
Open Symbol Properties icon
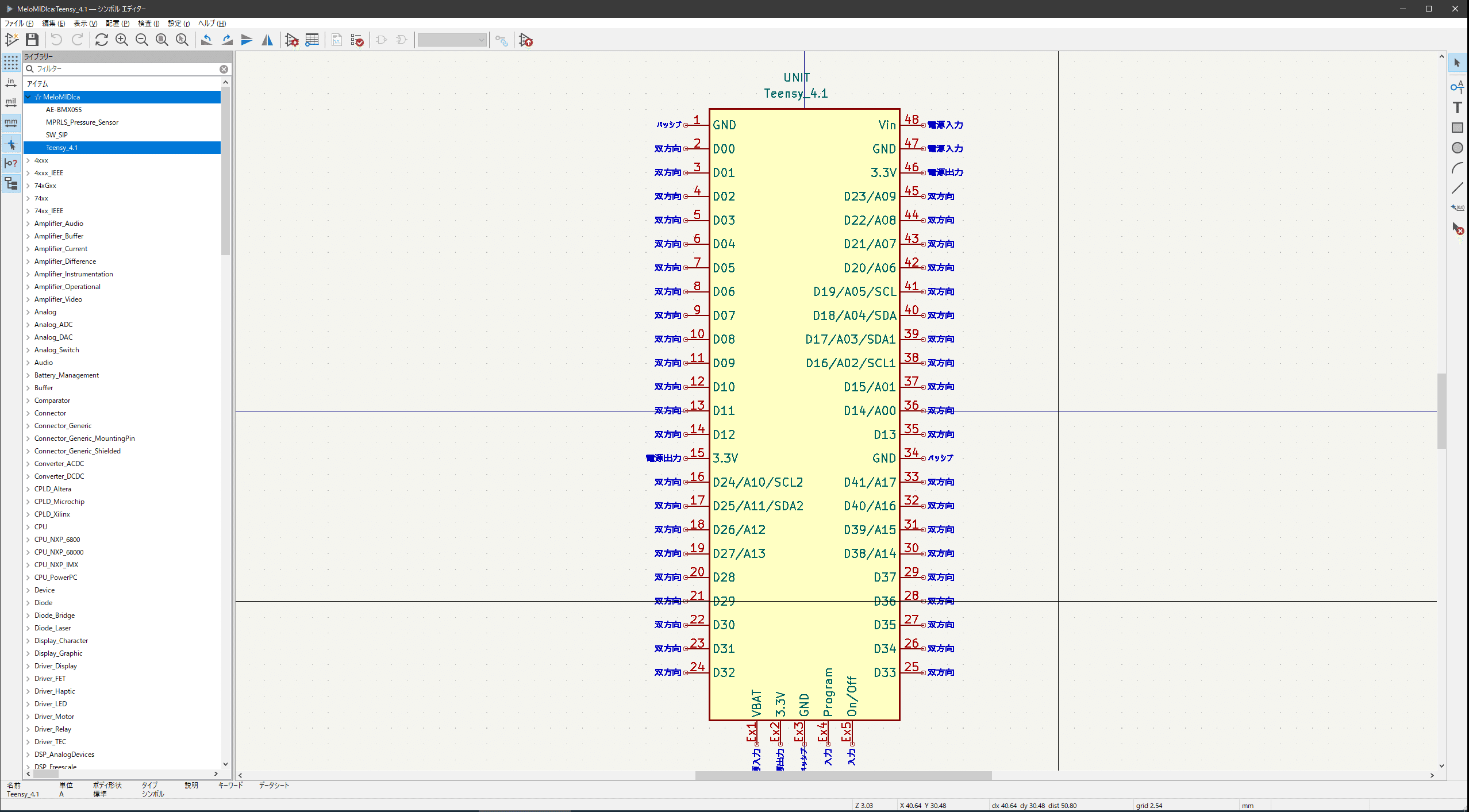click(292, 40)
